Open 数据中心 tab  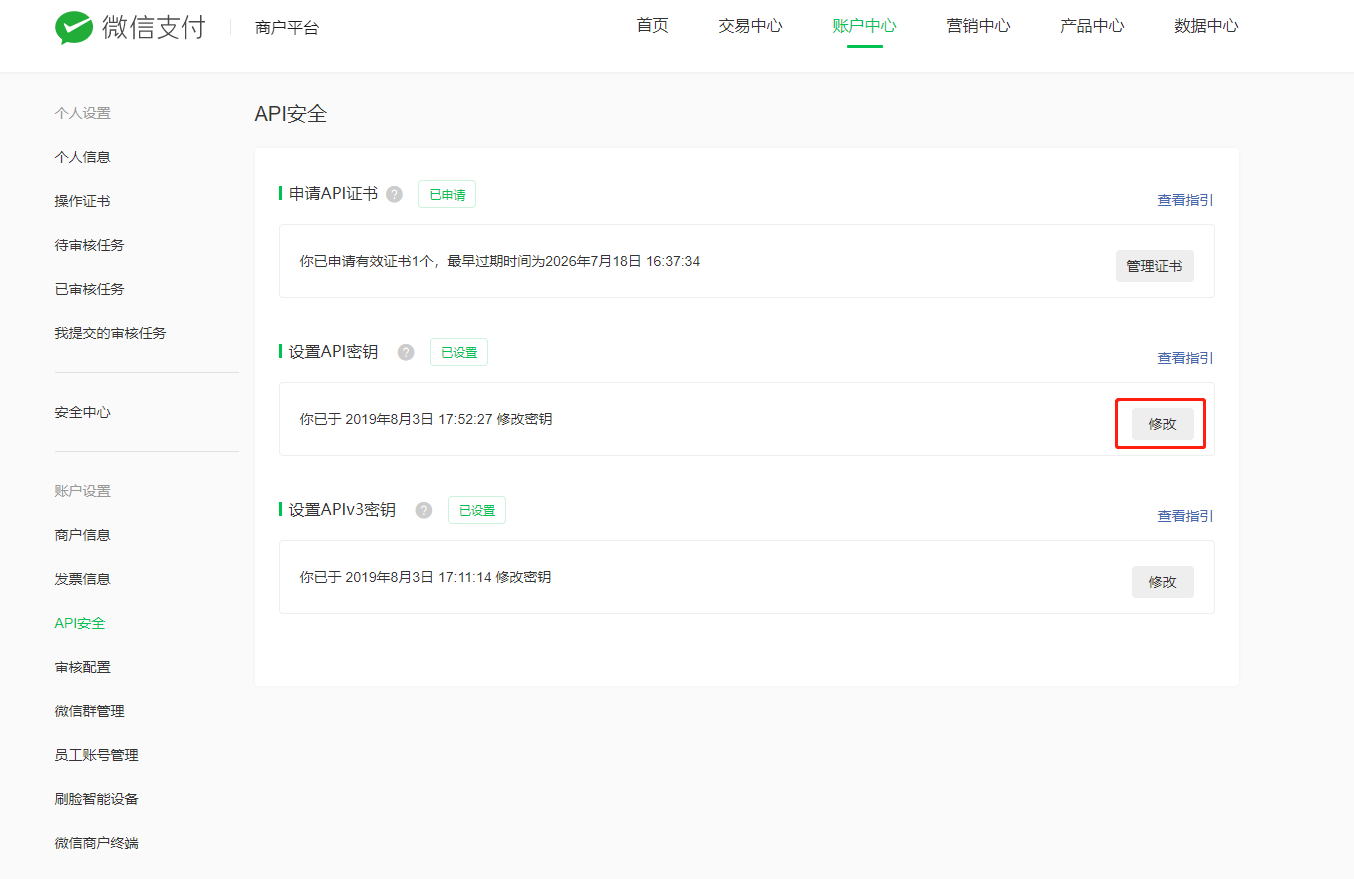click(x=1206, y=26)
